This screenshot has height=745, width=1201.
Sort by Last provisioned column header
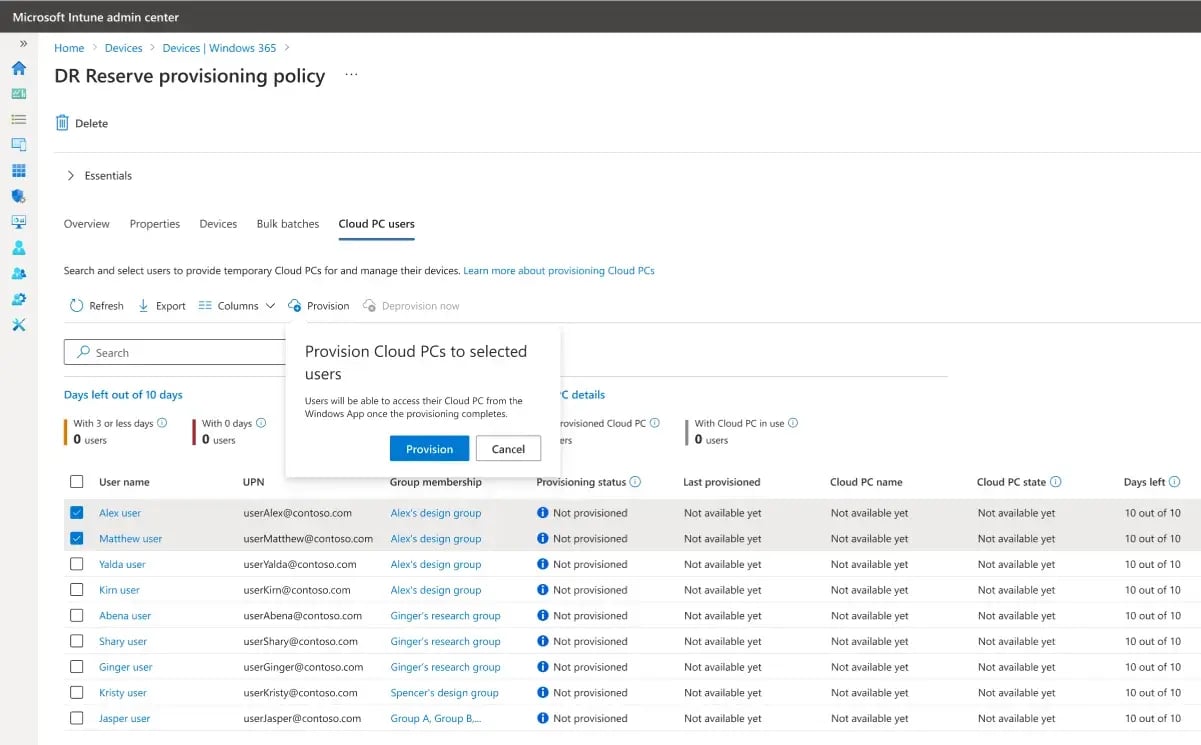pyautogui.click(x=721, y=482)
